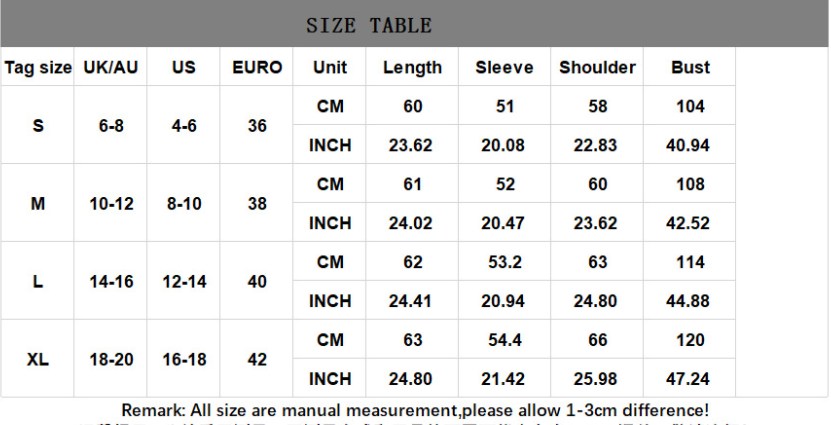Click the 53.2 sleeve measurement cell
Screen dimensions: 831x425
click(503, 262)
